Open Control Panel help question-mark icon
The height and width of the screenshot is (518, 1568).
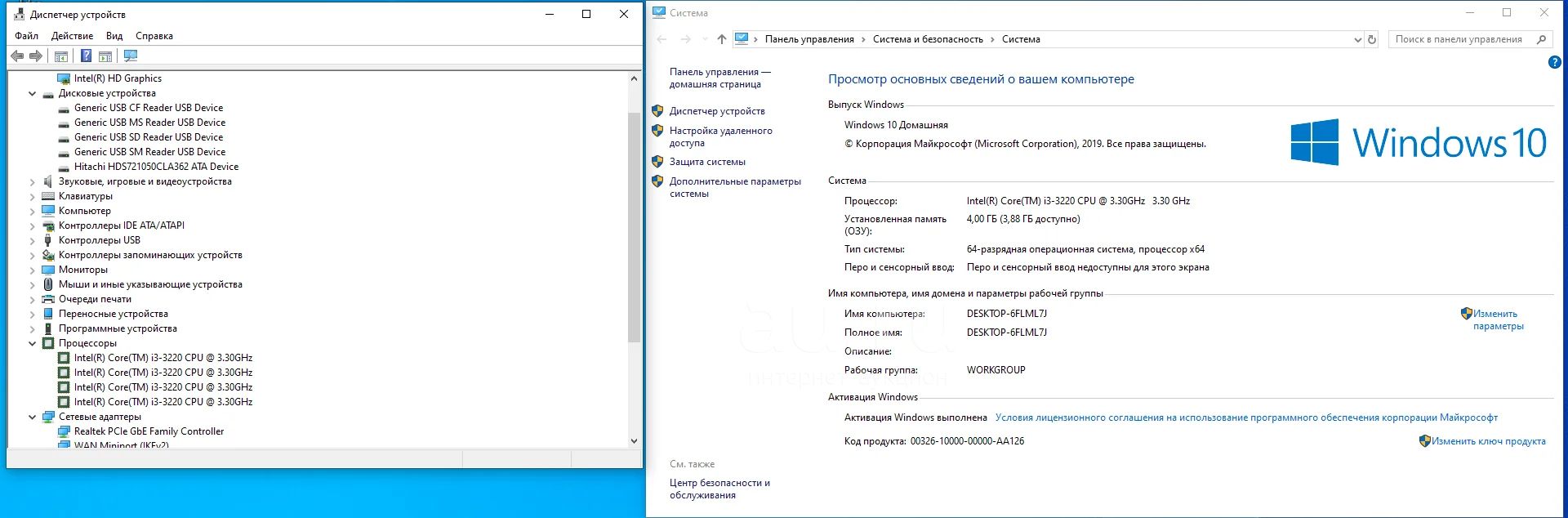coord(1555,62)
